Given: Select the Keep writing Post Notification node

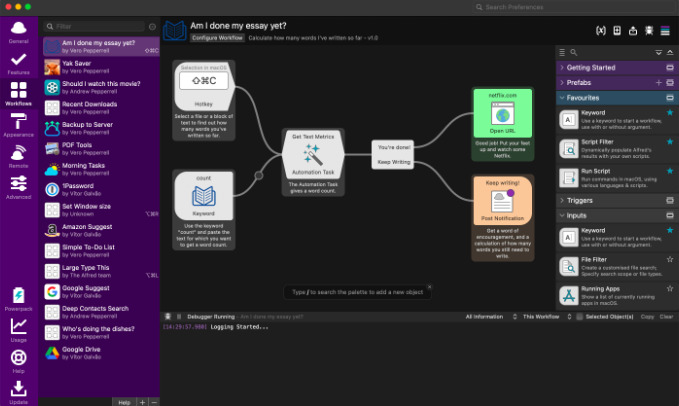Looking at the screenshot, I should (502, 200).
